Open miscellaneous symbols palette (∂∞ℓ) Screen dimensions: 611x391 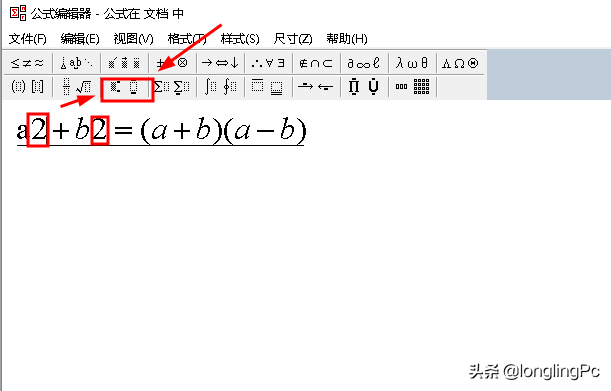364,63
